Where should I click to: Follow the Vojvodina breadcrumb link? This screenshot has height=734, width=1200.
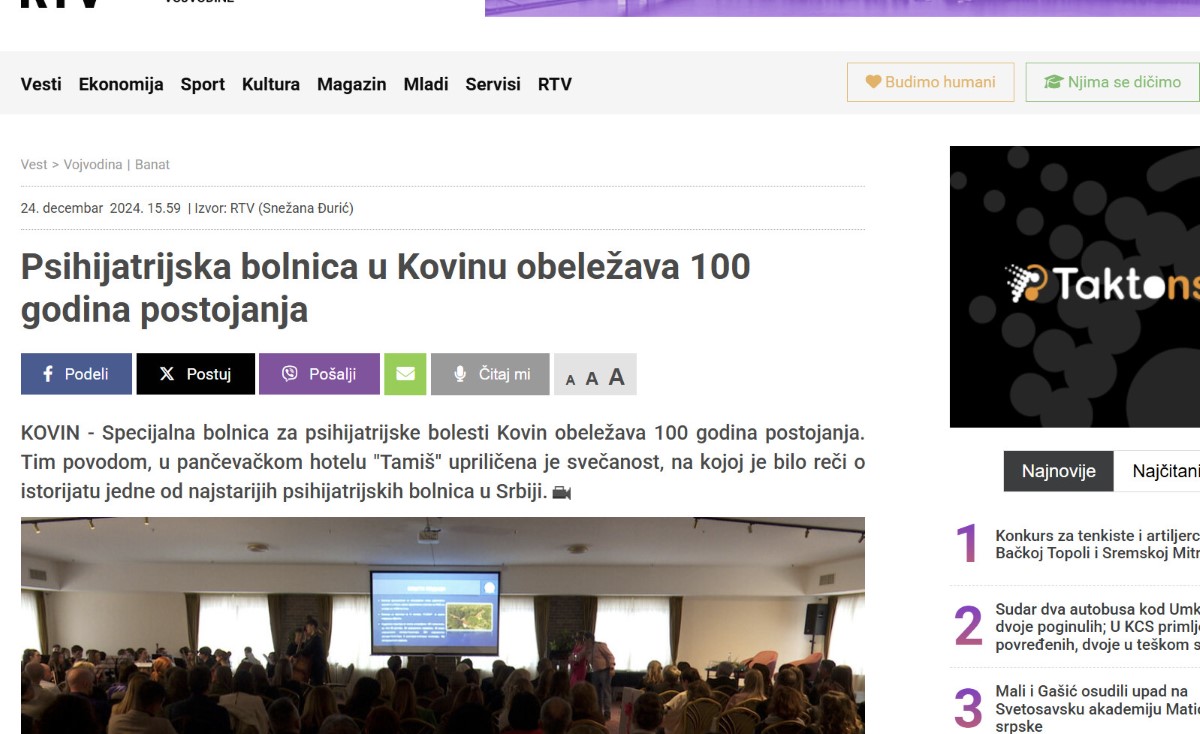93,164
